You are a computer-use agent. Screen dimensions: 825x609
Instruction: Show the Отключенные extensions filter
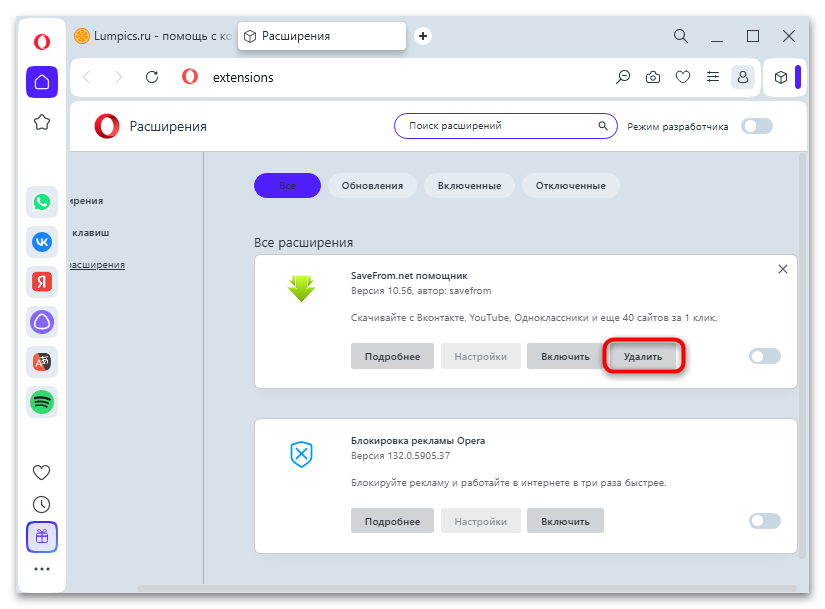[570, 185]
